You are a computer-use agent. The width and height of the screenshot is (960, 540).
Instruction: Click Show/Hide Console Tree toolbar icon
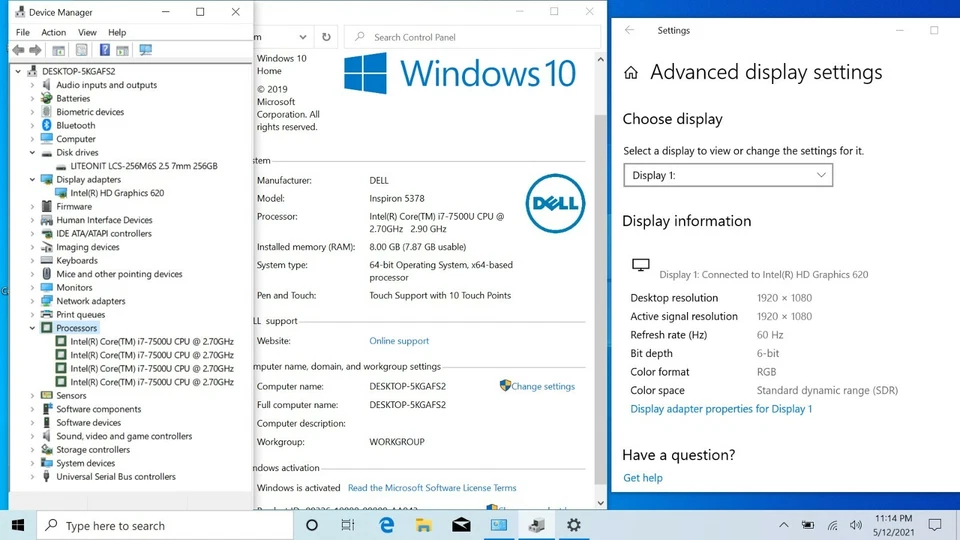coord(58,50)
